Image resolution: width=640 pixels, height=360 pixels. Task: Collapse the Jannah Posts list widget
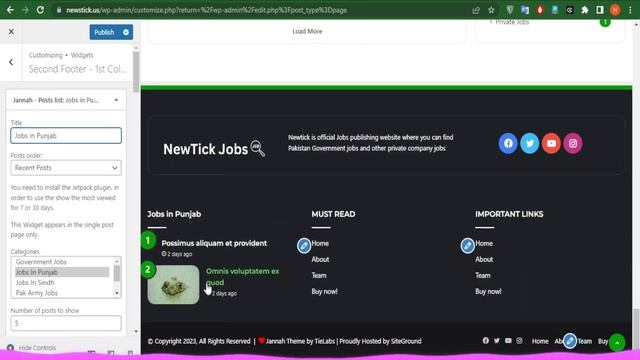pos(116,100)
